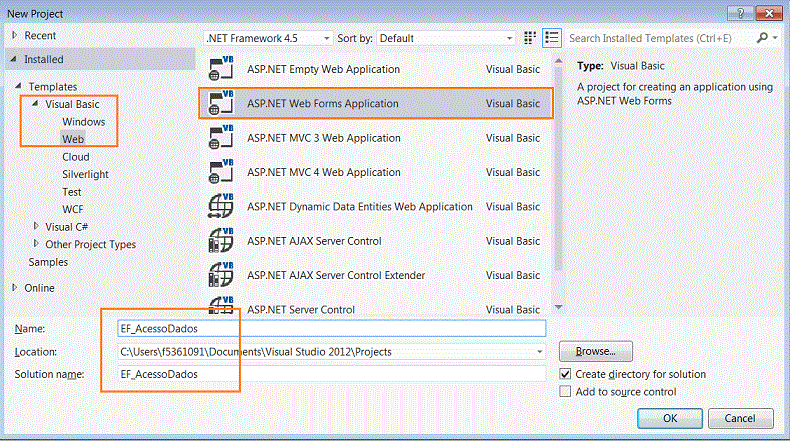790x441 pixels.
Task: Open the Location path dropdown arrow
Action: pyautogui.click(x=540, y=352)
